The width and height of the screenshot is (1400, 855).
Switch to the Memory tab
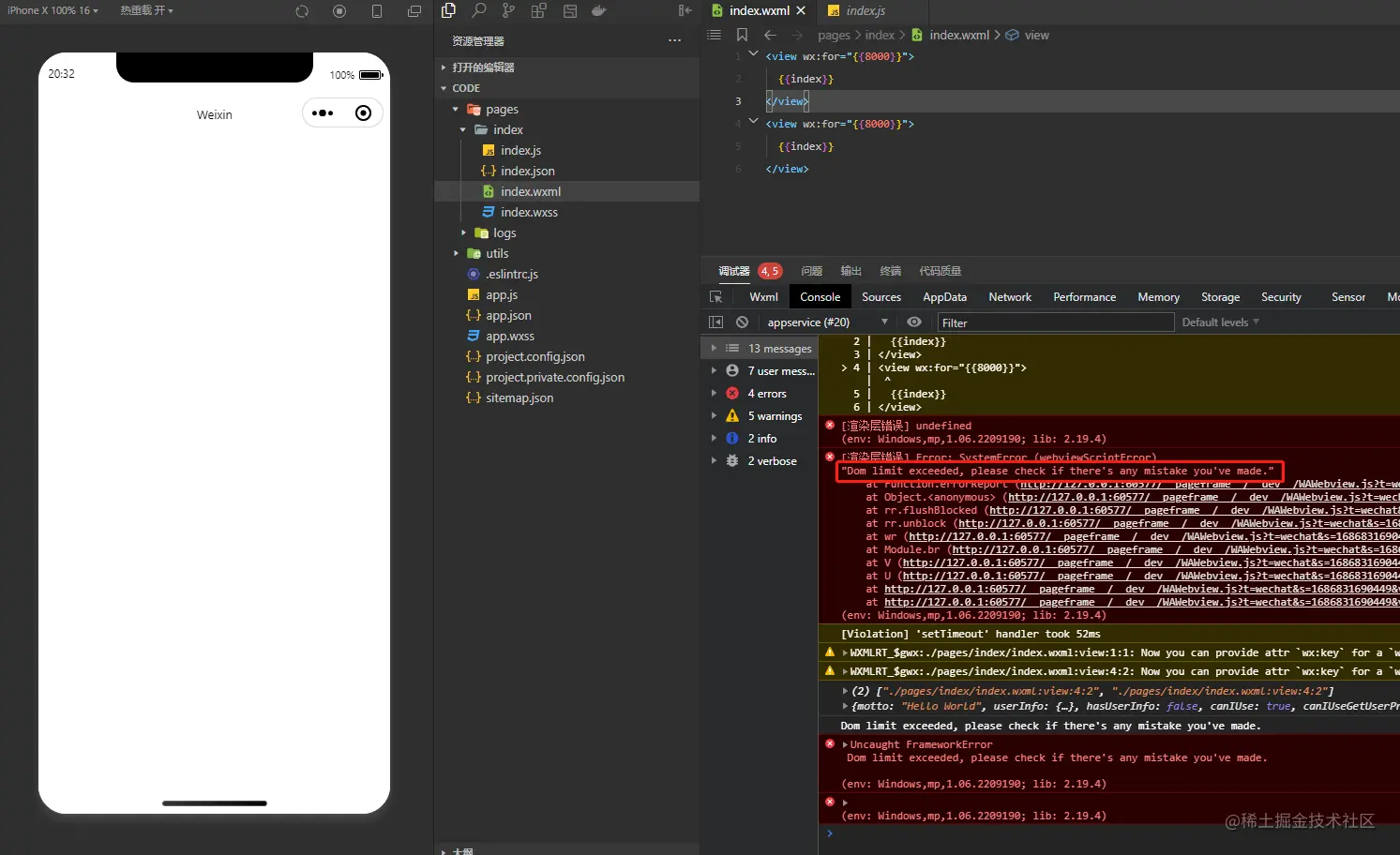pos(1159,297)
